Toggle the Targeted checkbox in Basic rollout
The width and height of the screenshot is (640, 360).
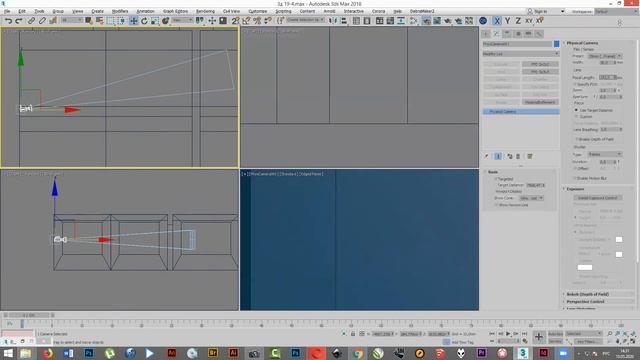click(x=496, y=179)
